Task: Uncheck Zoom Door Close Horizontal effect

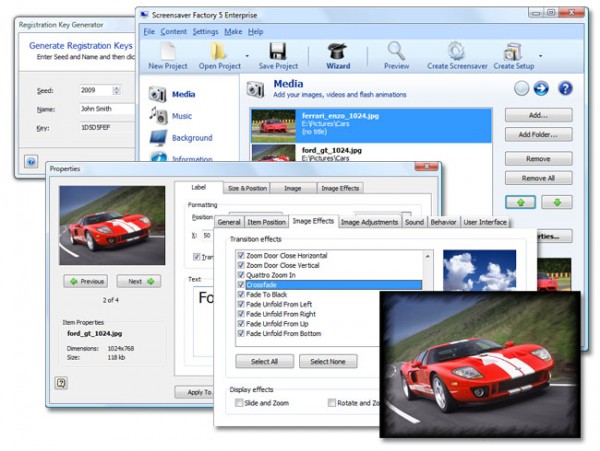Action: pos(240,255)
